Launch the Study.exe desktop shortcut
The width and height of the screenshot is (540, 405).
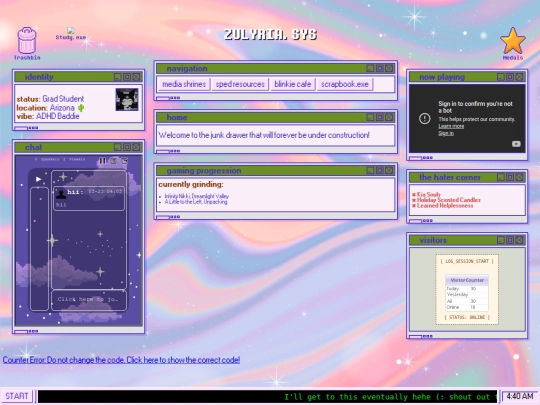pos(71,34)
